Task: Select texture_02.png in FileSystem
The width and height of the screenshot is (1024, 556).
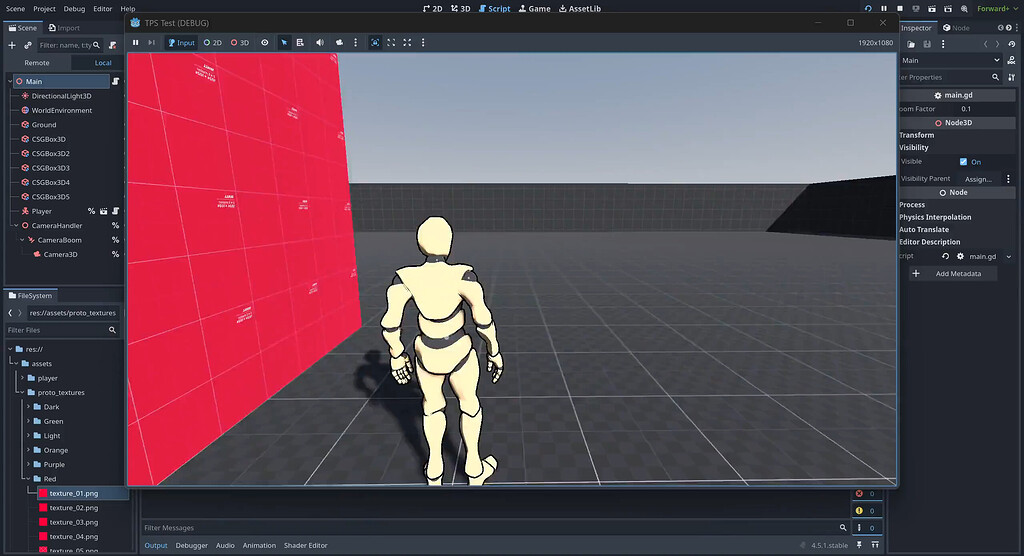Action: (x=74, y=508)
